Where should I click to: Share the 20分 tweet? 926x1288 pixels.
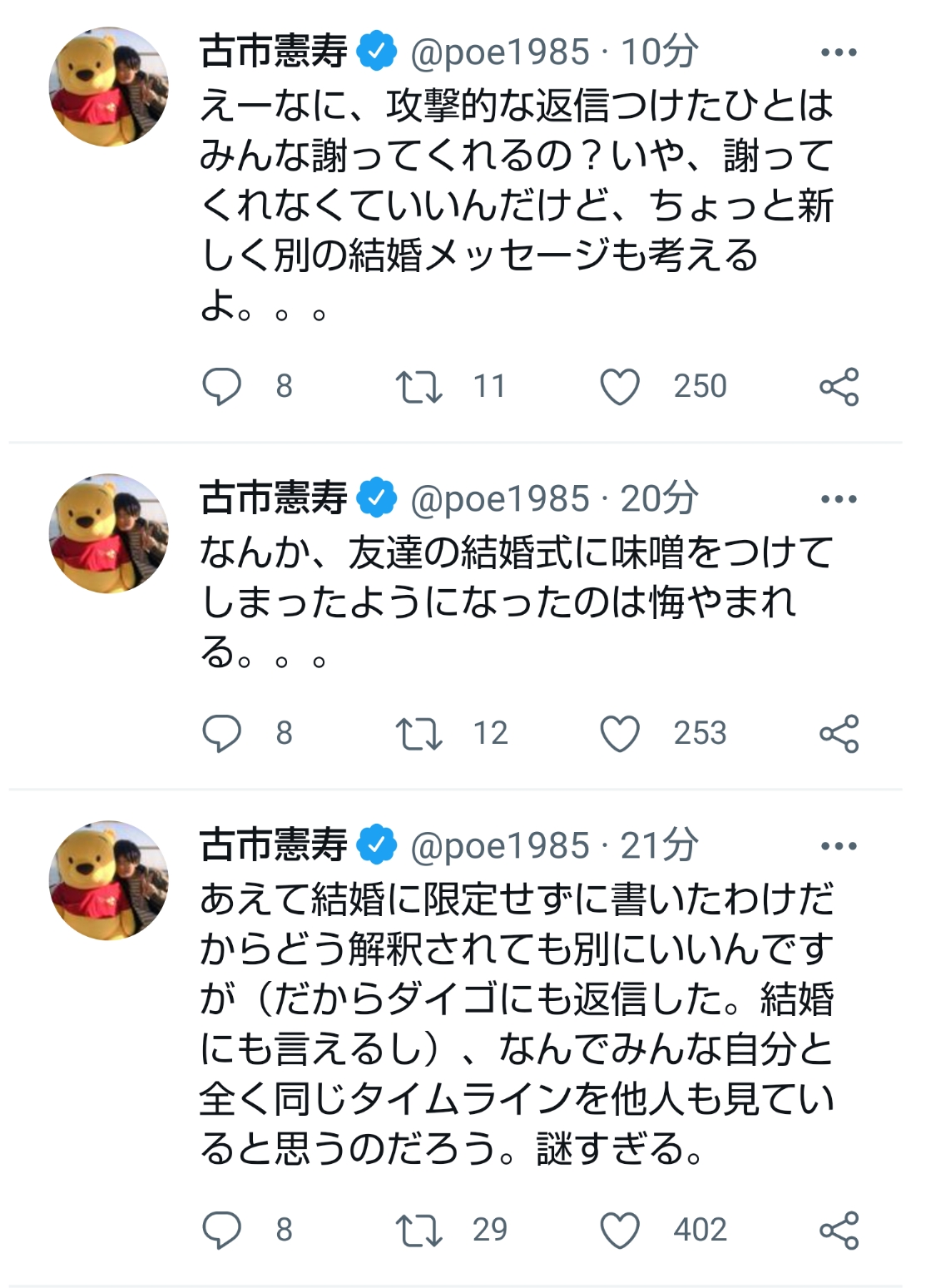click(839, 734)
